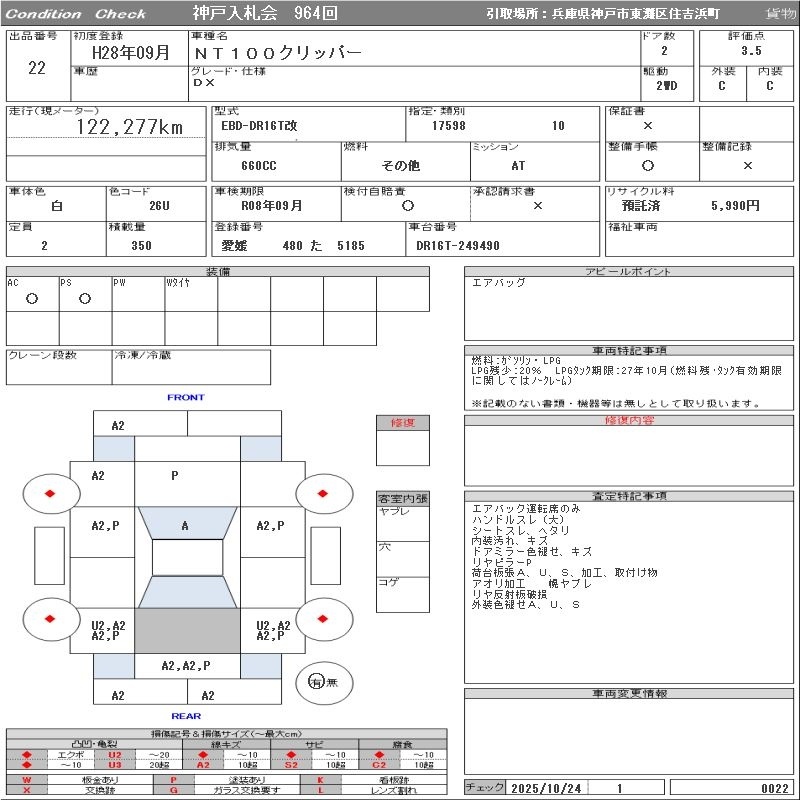Click the red U2 damage code in the legend

(x=114, y=754)
